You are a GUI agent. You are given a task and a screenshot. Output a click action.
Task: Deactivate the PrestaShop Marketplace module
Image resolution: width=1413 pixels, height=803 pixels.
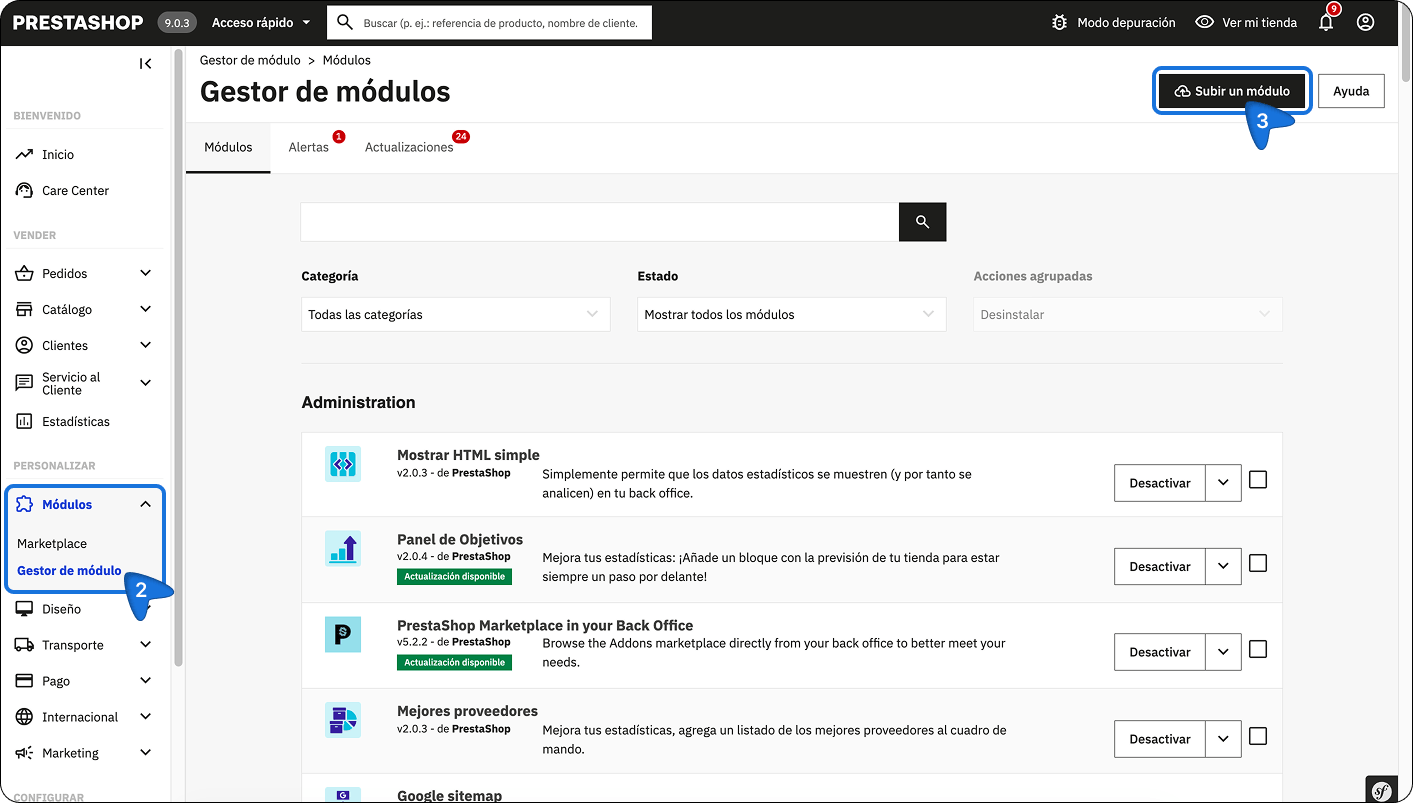[1160, 652]
